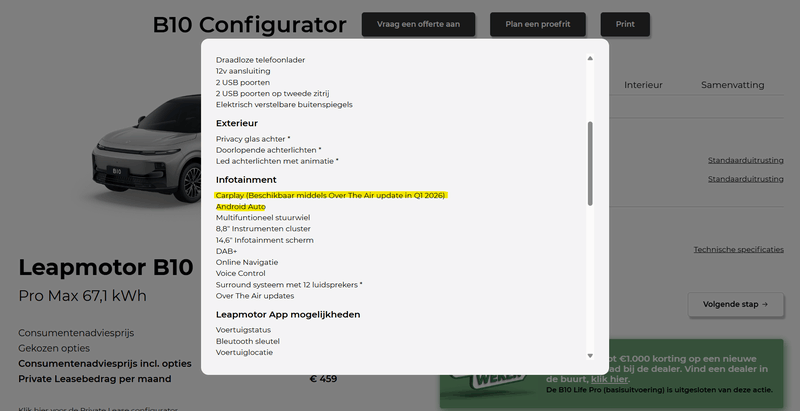Click the 'Exterieur' section heading
The image size is (800, 411).
point(237,123)
